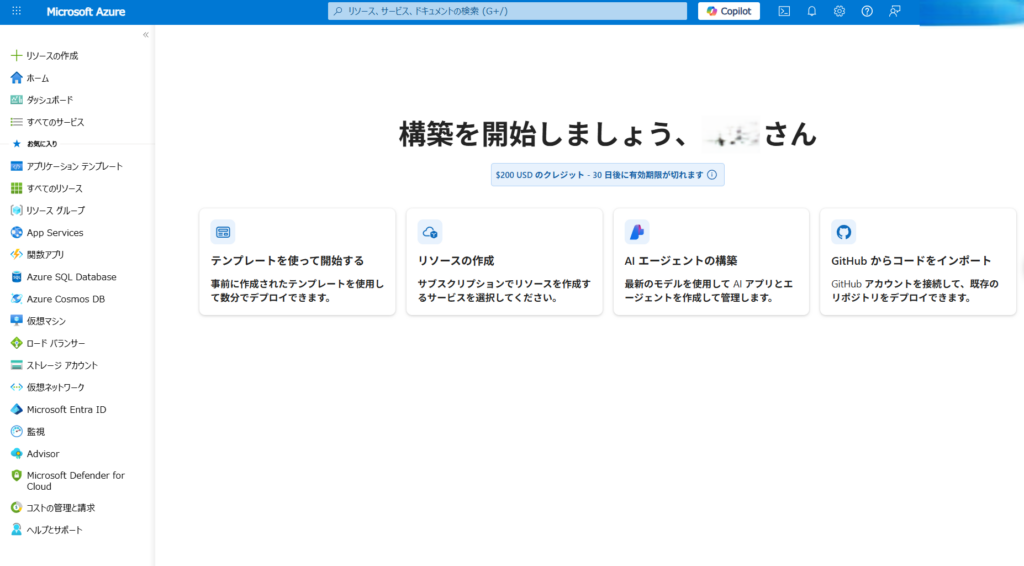
Task: Open the help question mark icon
Action: point(867,11)
